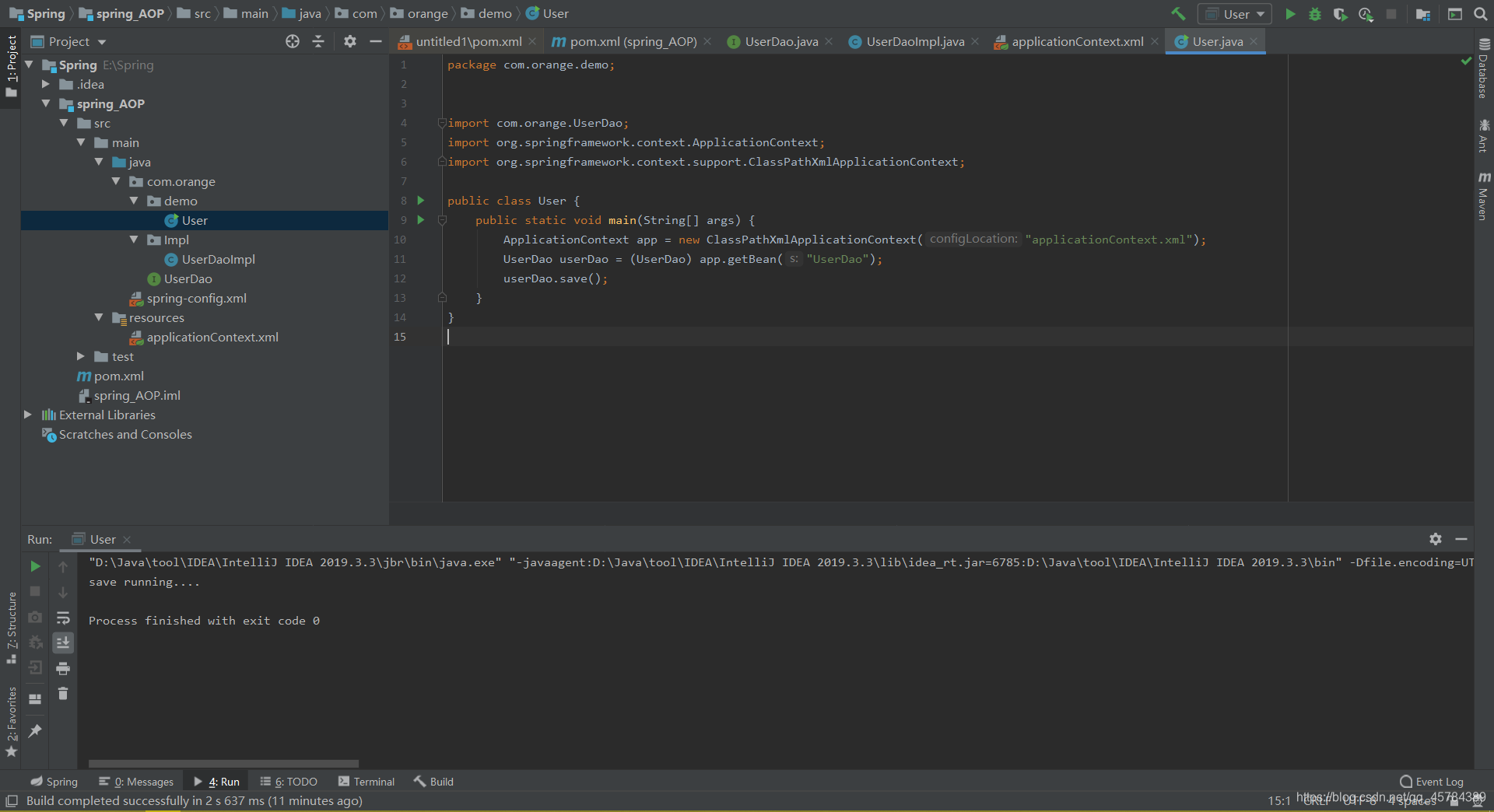Clear the console with trash icon
1494x812 pixels.
63,693
